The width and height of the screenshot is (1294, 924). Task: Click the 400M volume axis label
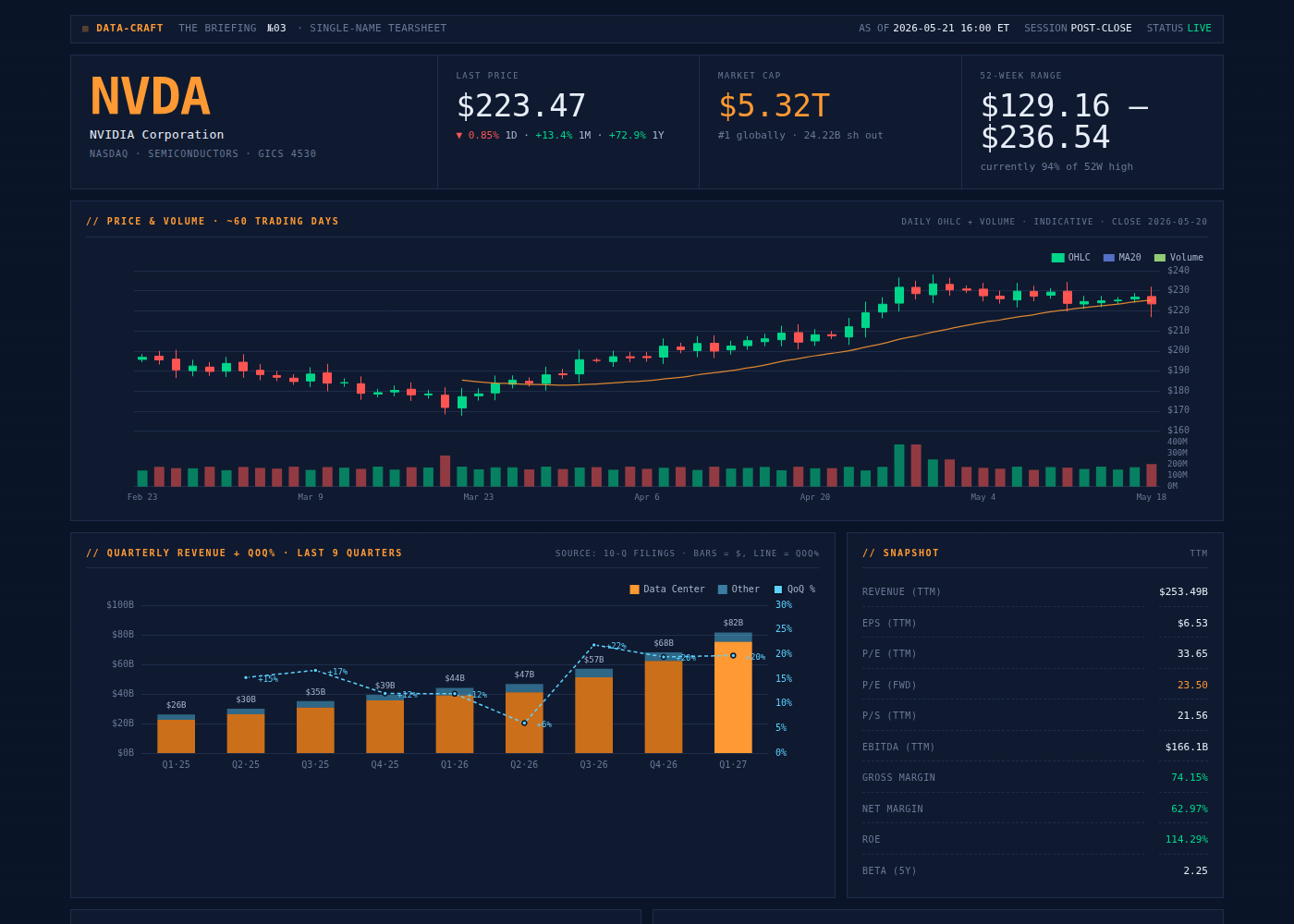click(x=1178, y=442)
